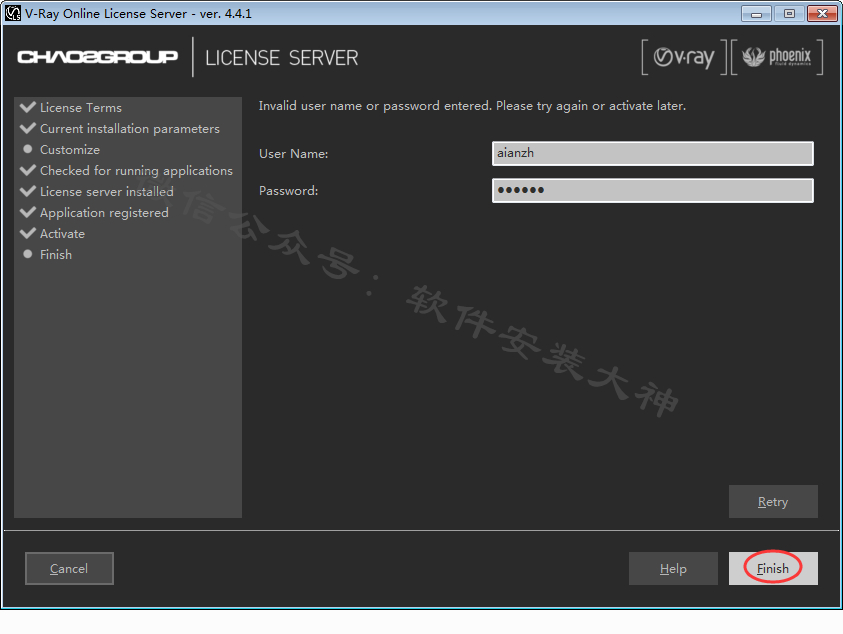Select the Finish step in sidebar

tap(47, 254)
